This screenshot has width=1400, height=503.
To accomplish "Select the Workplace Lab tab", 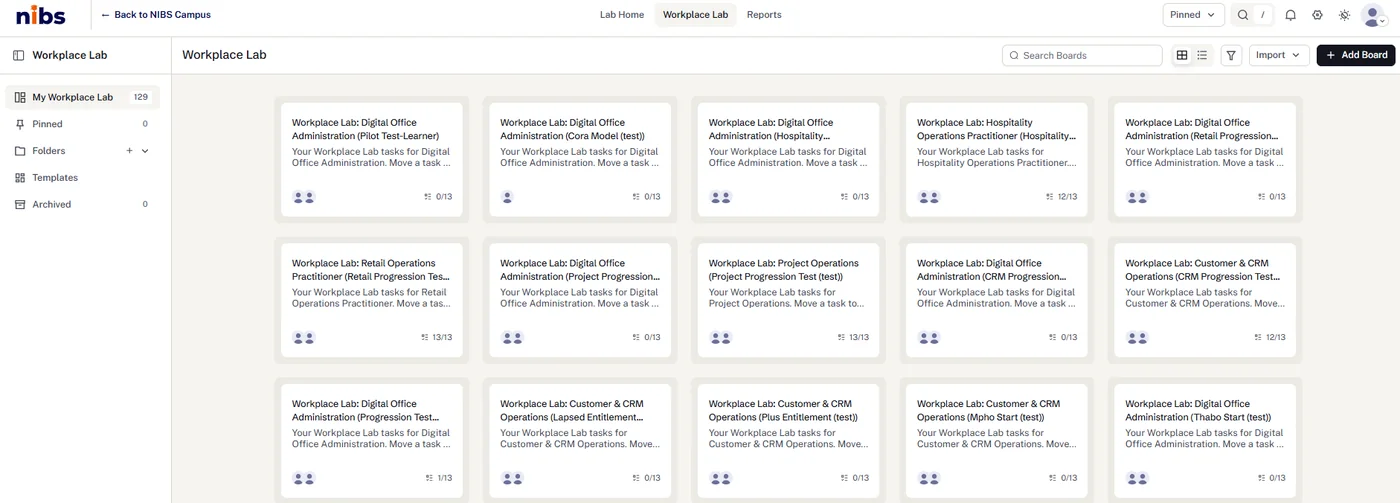I will pyautogui.click(x=695, y=15).
